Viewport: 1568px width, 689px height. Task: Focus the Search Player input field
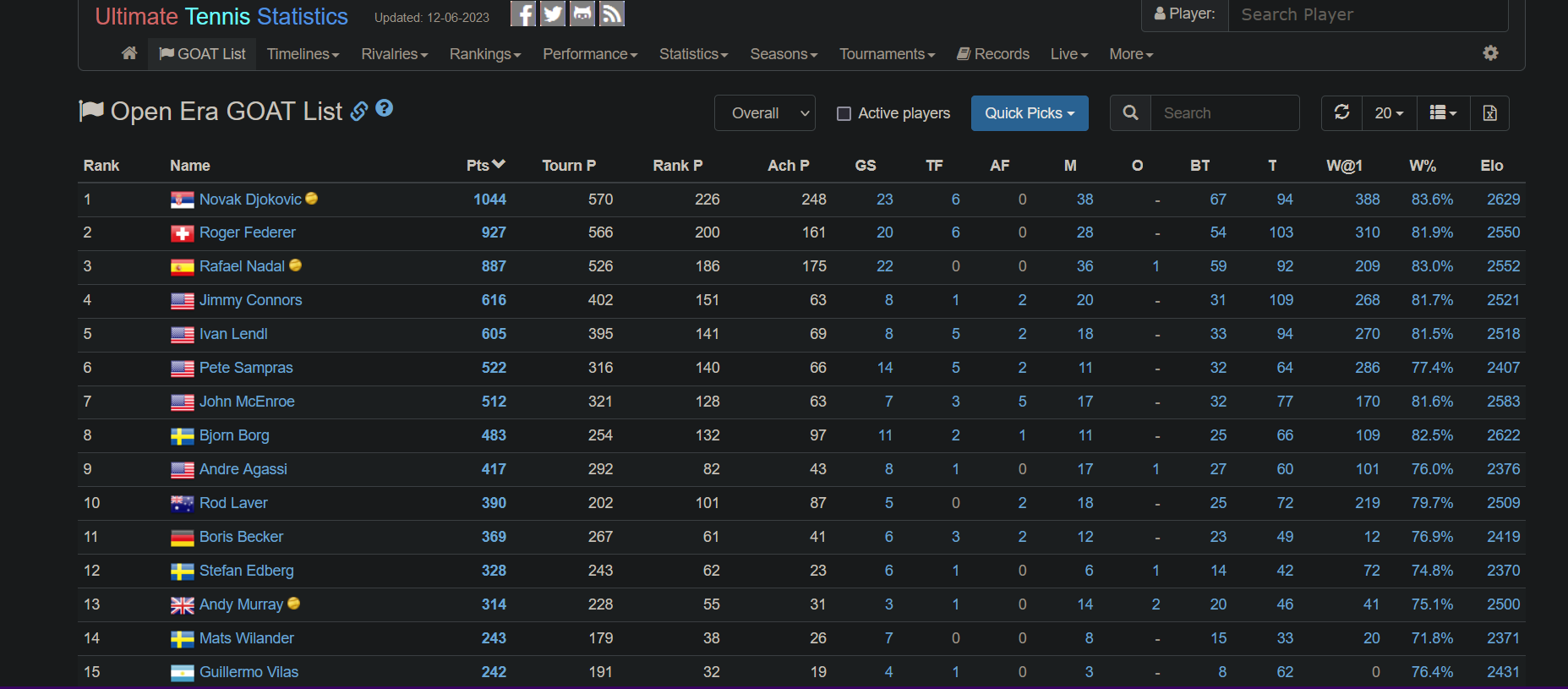(1368, 14)
